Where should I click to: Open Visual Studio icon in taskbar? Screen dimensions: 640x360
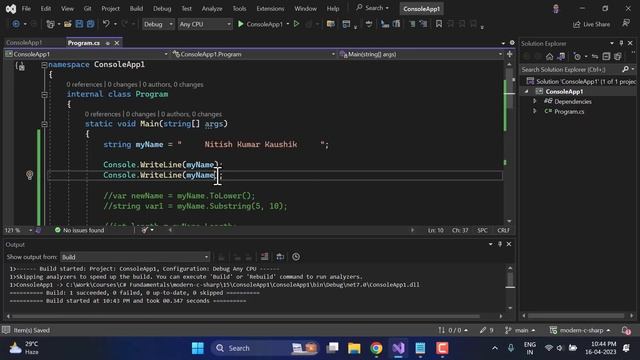click(398, 348)
